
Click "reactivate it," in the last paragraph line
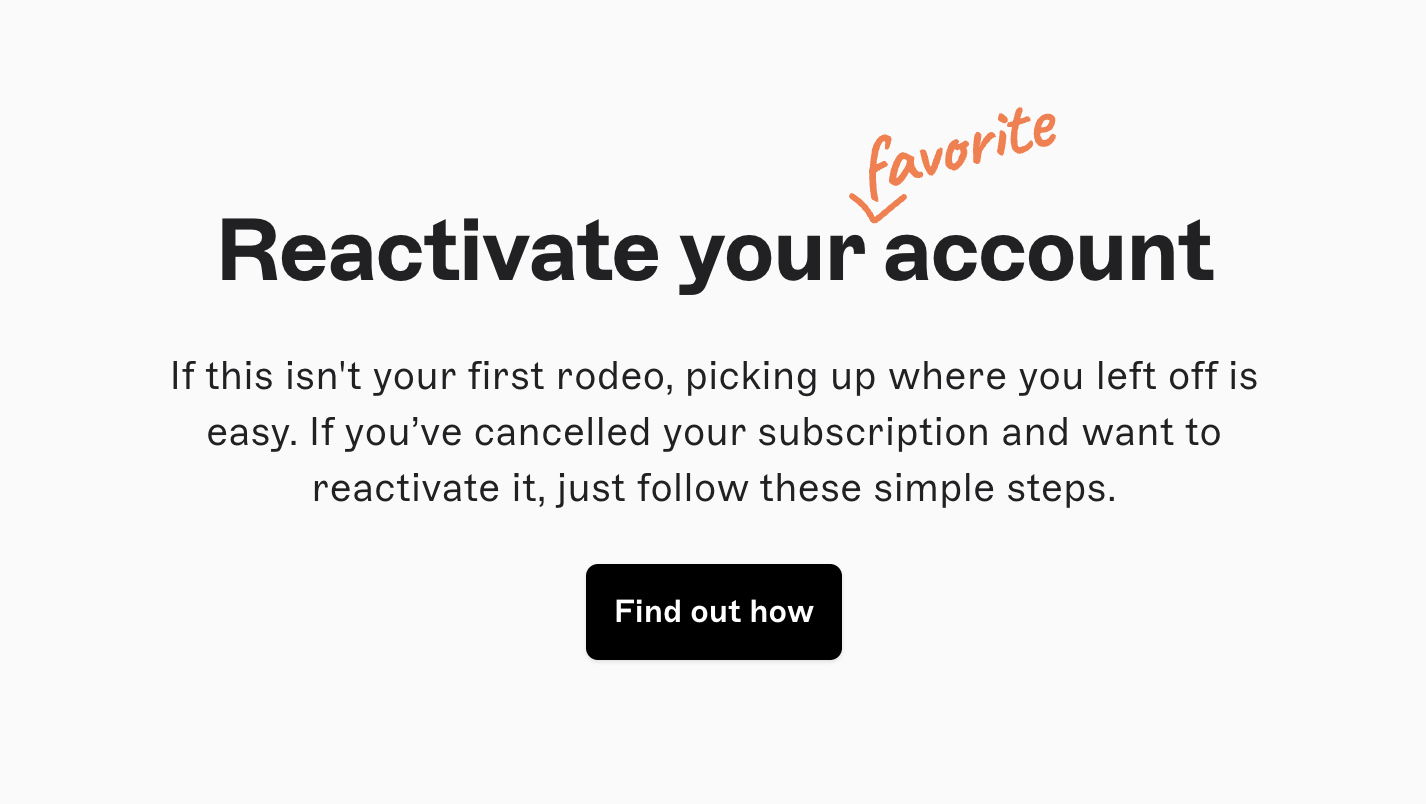click(429, 489)
